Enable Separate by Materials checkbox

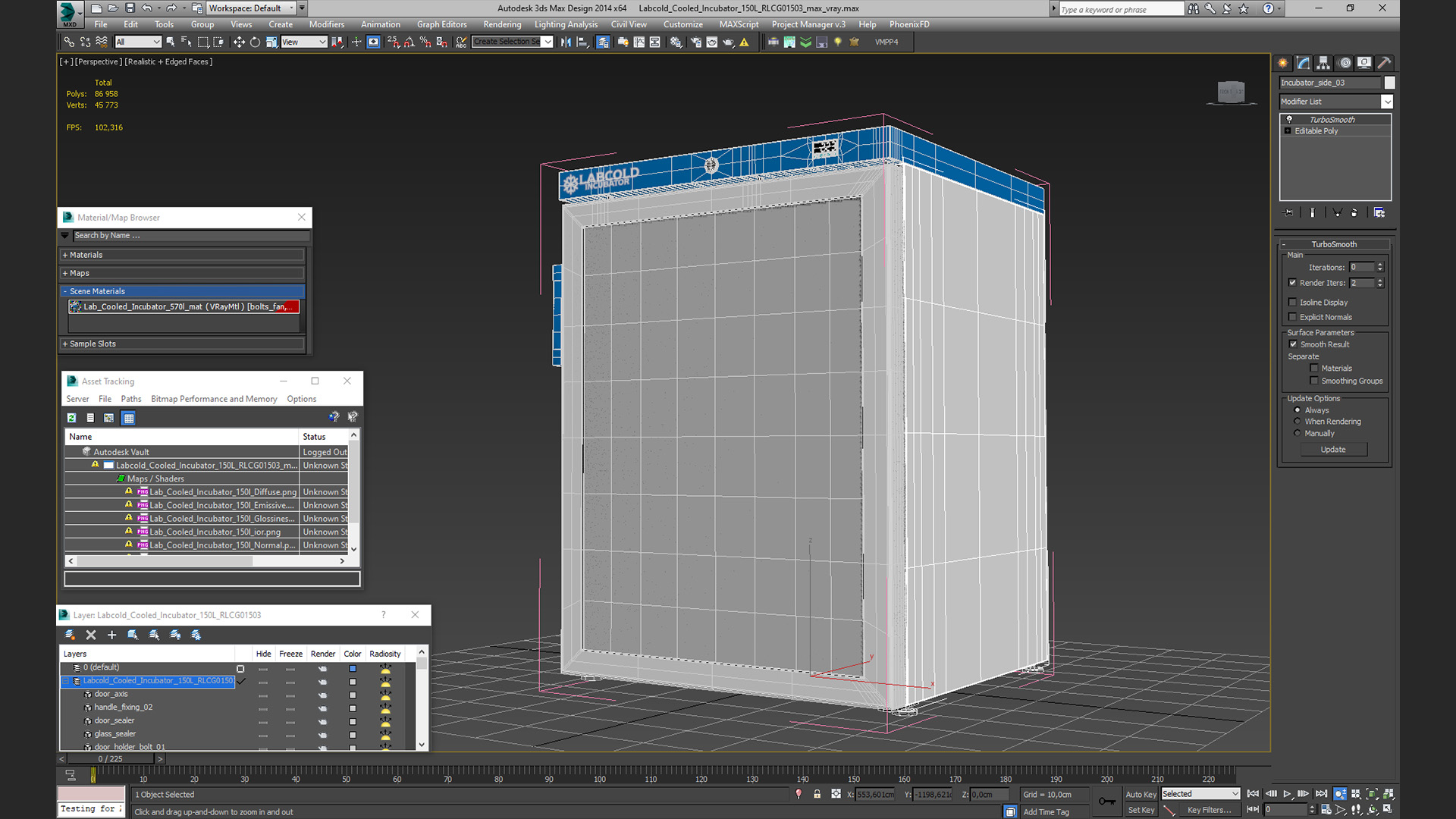pyautogui.click(x=1313, y=369)
